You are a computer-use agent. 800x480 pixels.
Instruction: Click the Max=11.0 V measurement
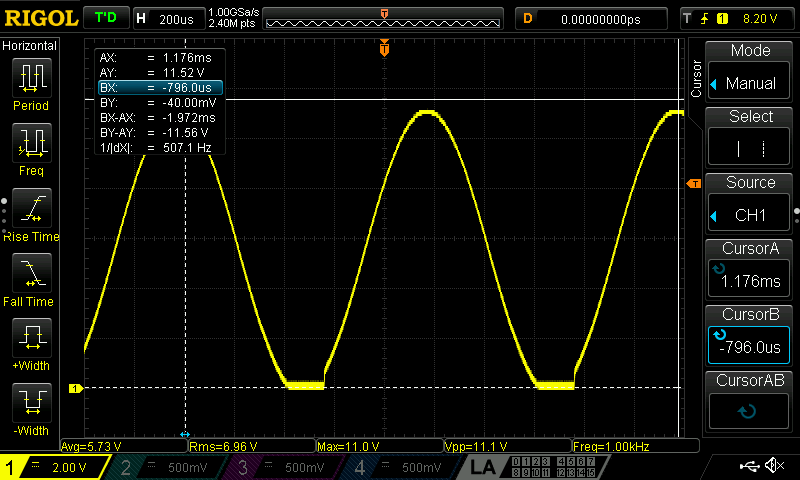(x=380, y=446)
